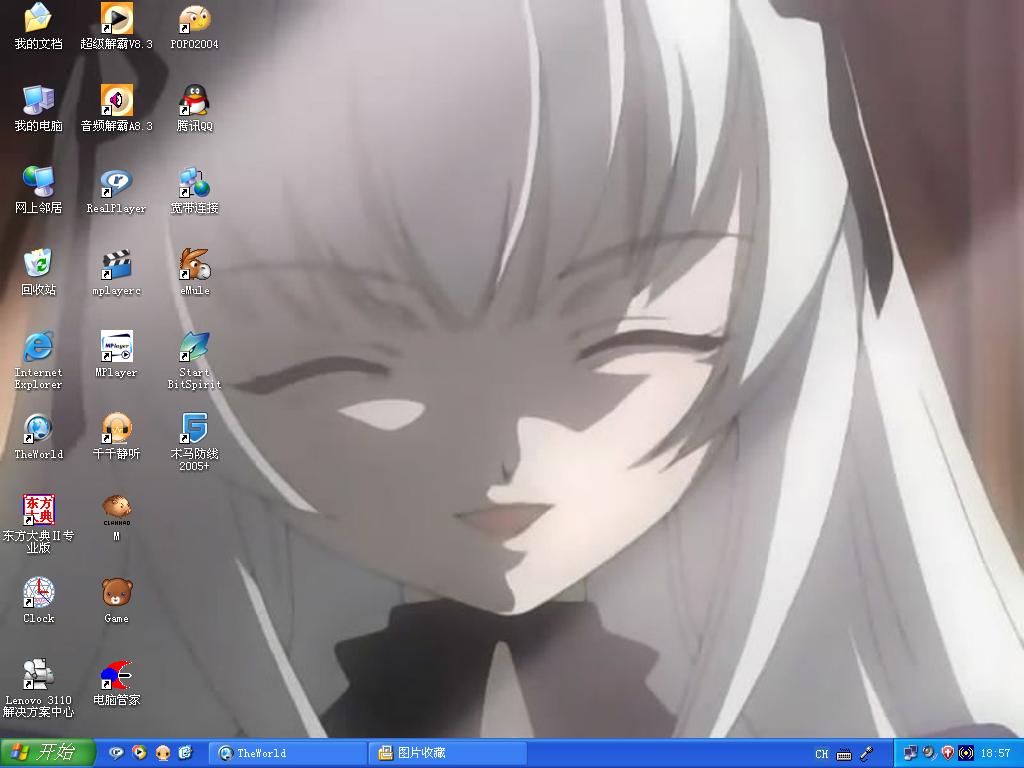Launch Internet Explorer from quick launch
This screenshot has width=1024, height=768.
coord(185,753)
